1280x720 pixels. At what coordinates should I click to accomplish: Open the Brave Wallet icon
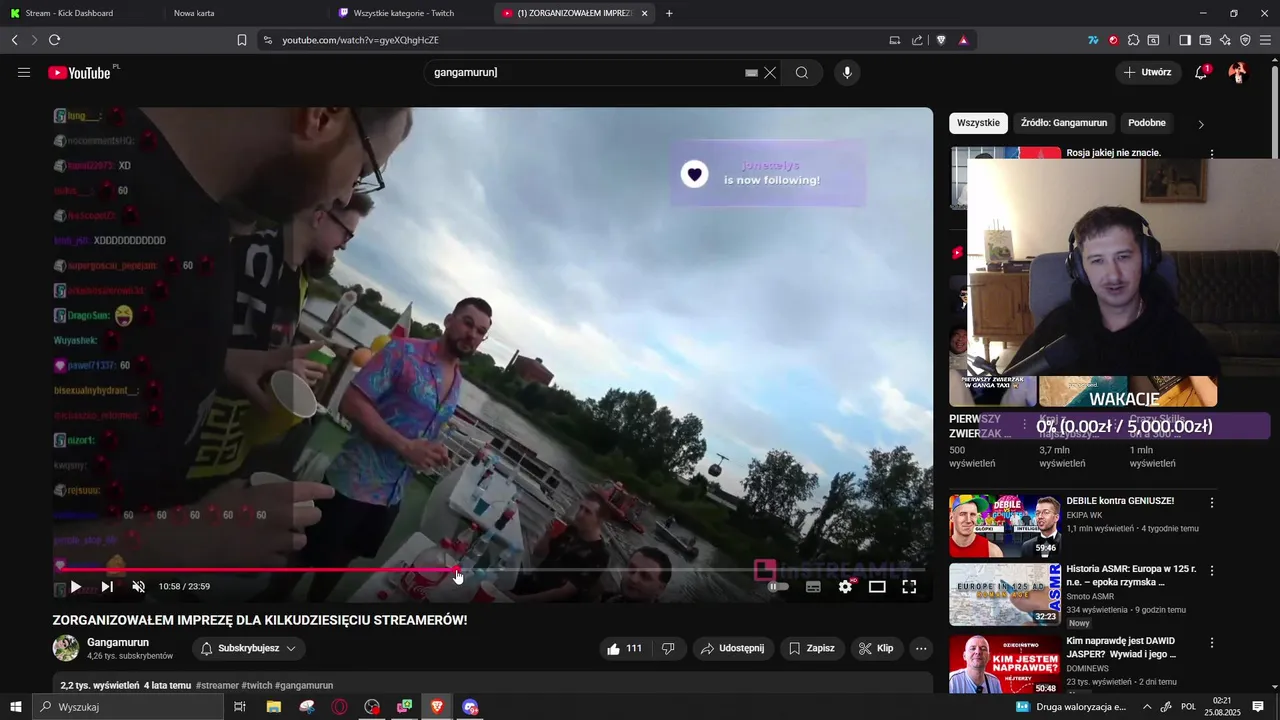(x=1205, y=40)
